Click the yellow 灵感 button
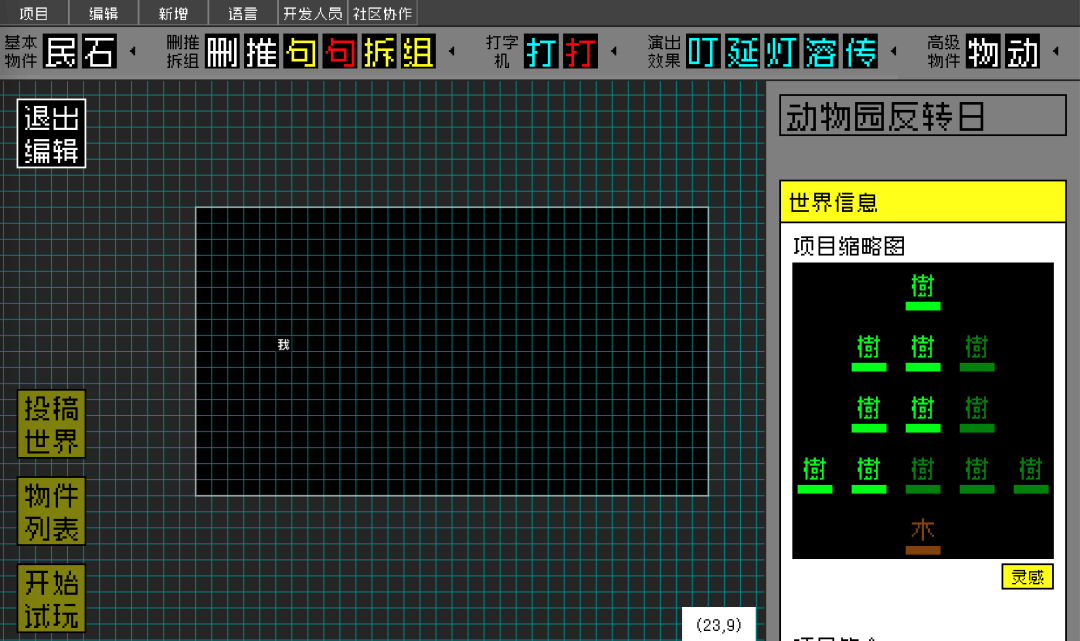This screenshot has width=1080, height=641. [1027, 577]
